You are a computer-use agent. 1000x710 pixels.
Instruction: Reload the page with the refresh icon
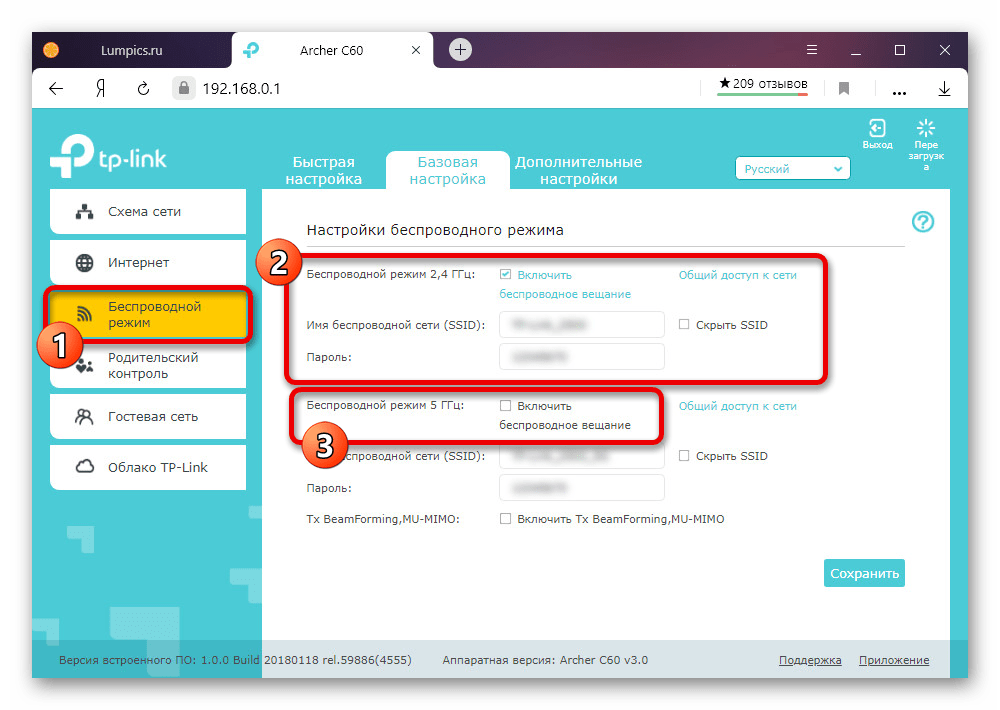point(143,88)
